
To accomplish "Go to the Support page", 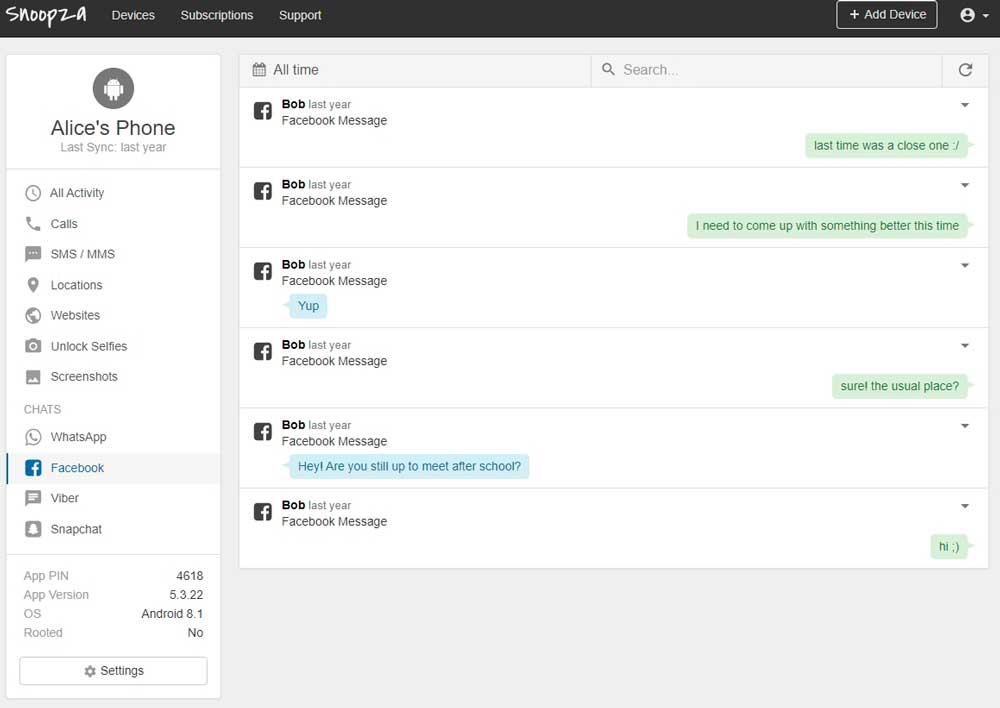I will 300,15.
